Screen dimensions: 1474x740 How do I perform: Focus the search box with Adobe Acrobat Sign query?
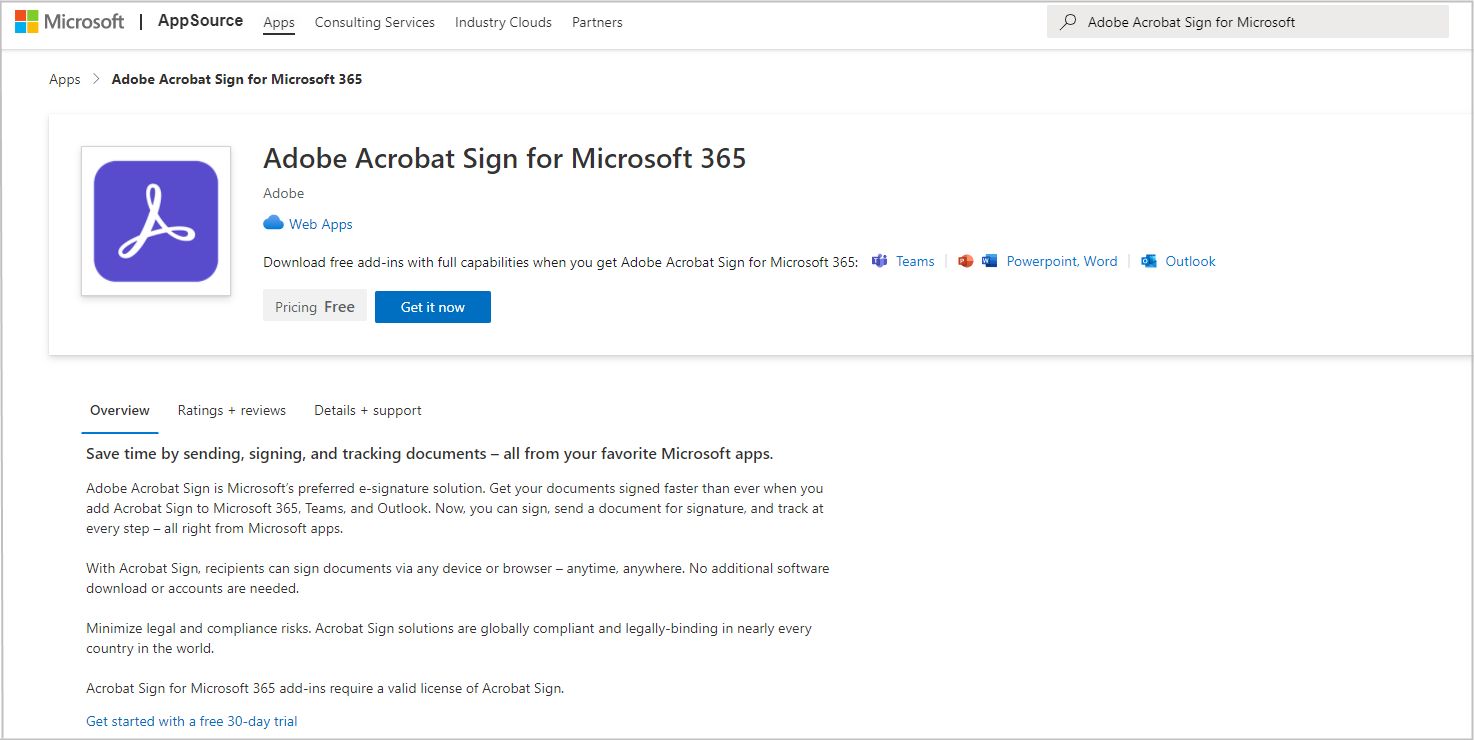tap(1248, 22)
